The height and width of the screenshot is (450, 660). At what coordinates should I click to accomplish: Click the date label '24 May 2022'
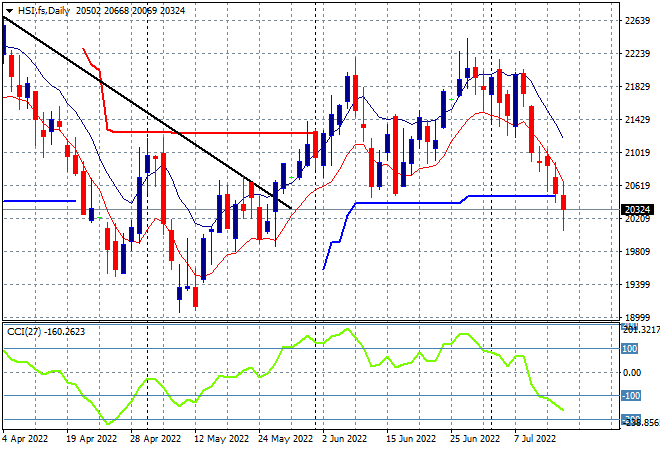tap(285, 439)
